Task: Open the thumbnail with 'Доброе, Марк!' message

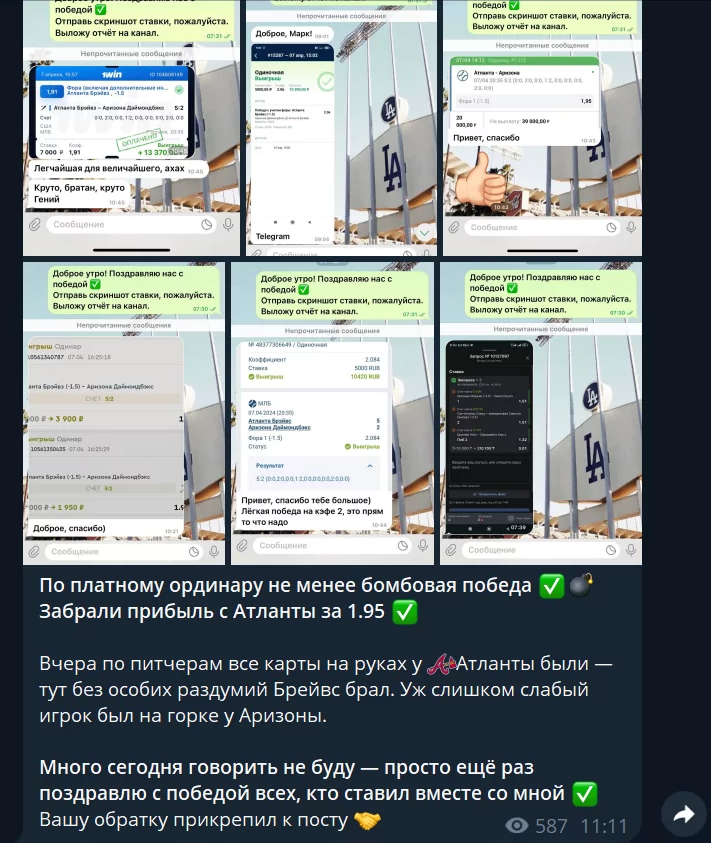Action: [341, 127]
